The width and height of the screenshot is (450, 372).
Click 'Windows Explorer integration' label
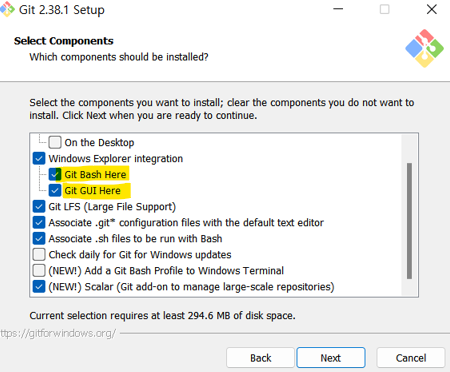pyautogui.click(x=116, y=158)
